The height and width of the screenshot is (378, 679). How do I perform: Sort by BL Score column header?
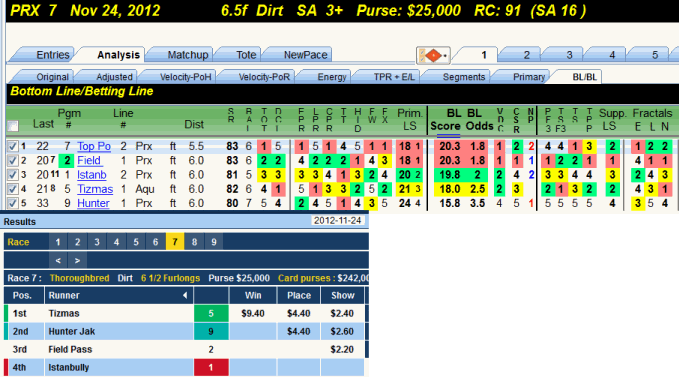(x=446, y=120)
